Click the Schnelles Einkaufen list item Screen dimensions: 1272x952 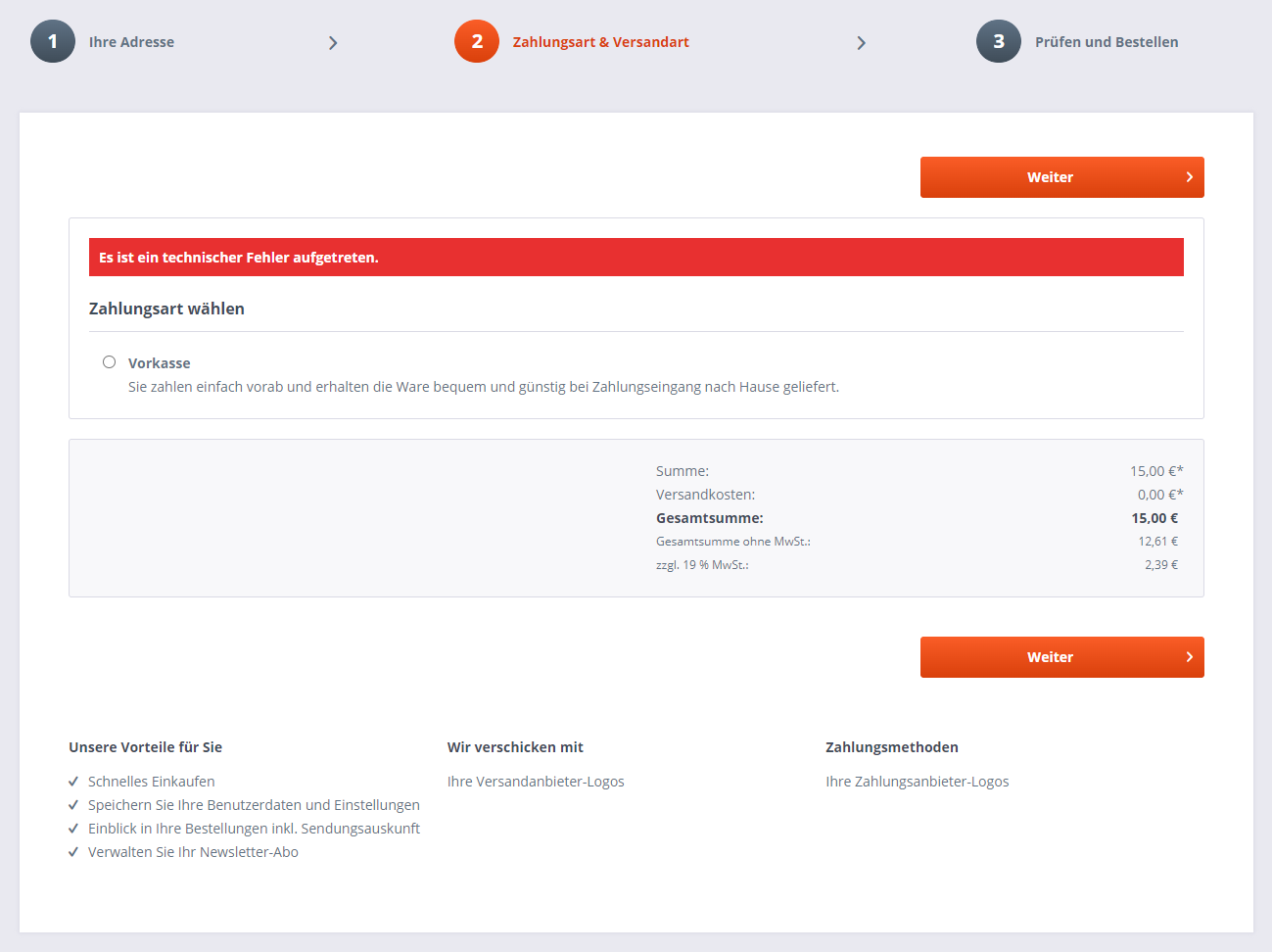point(151,782)
